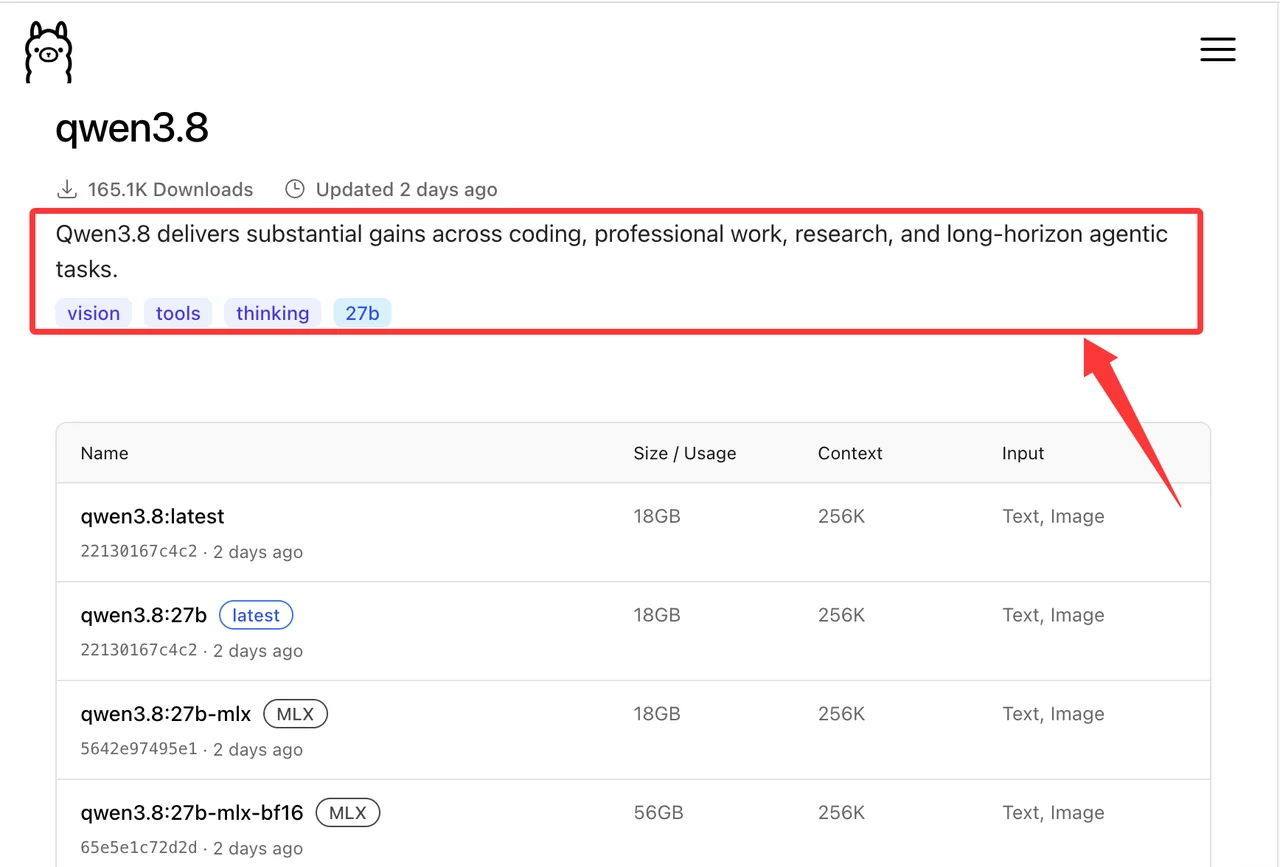
Task: Click Text, Image input in the qwen3.8:latest row
Action: click(x=1053, y=517)
